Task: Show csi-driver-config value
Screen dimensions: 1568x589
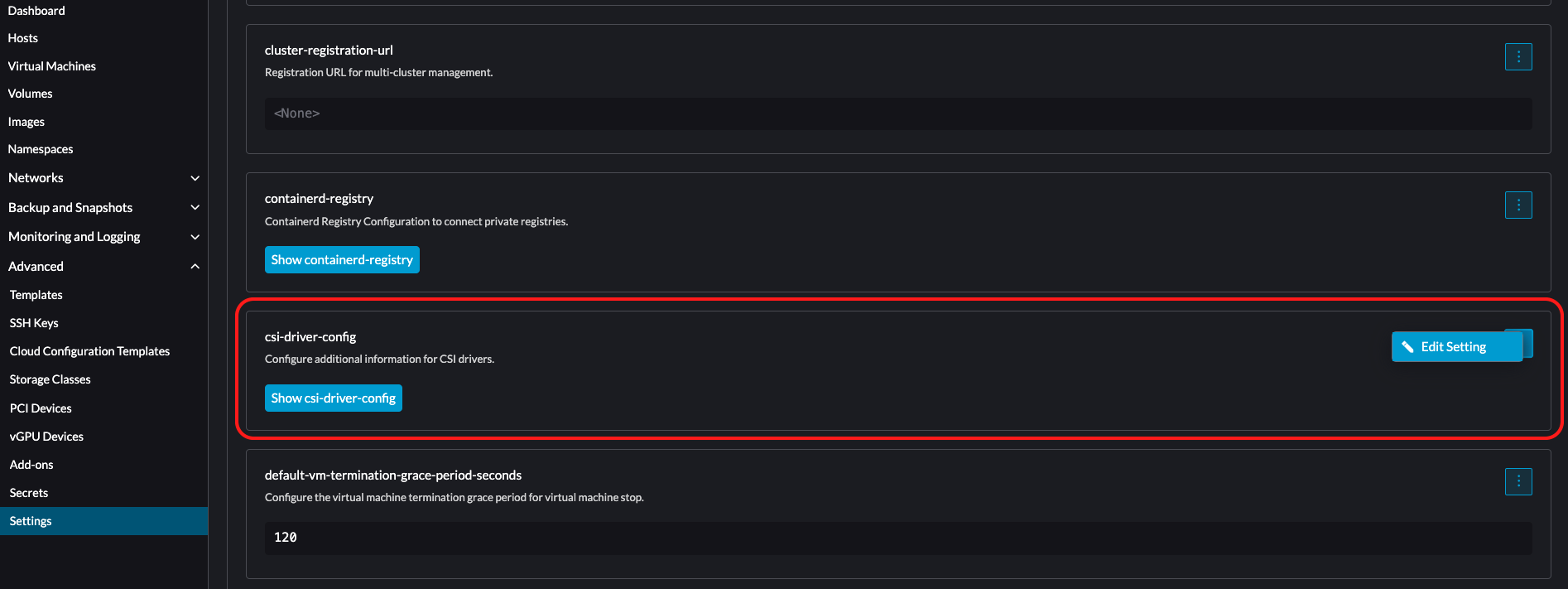Action: click(x=333, y=398)
